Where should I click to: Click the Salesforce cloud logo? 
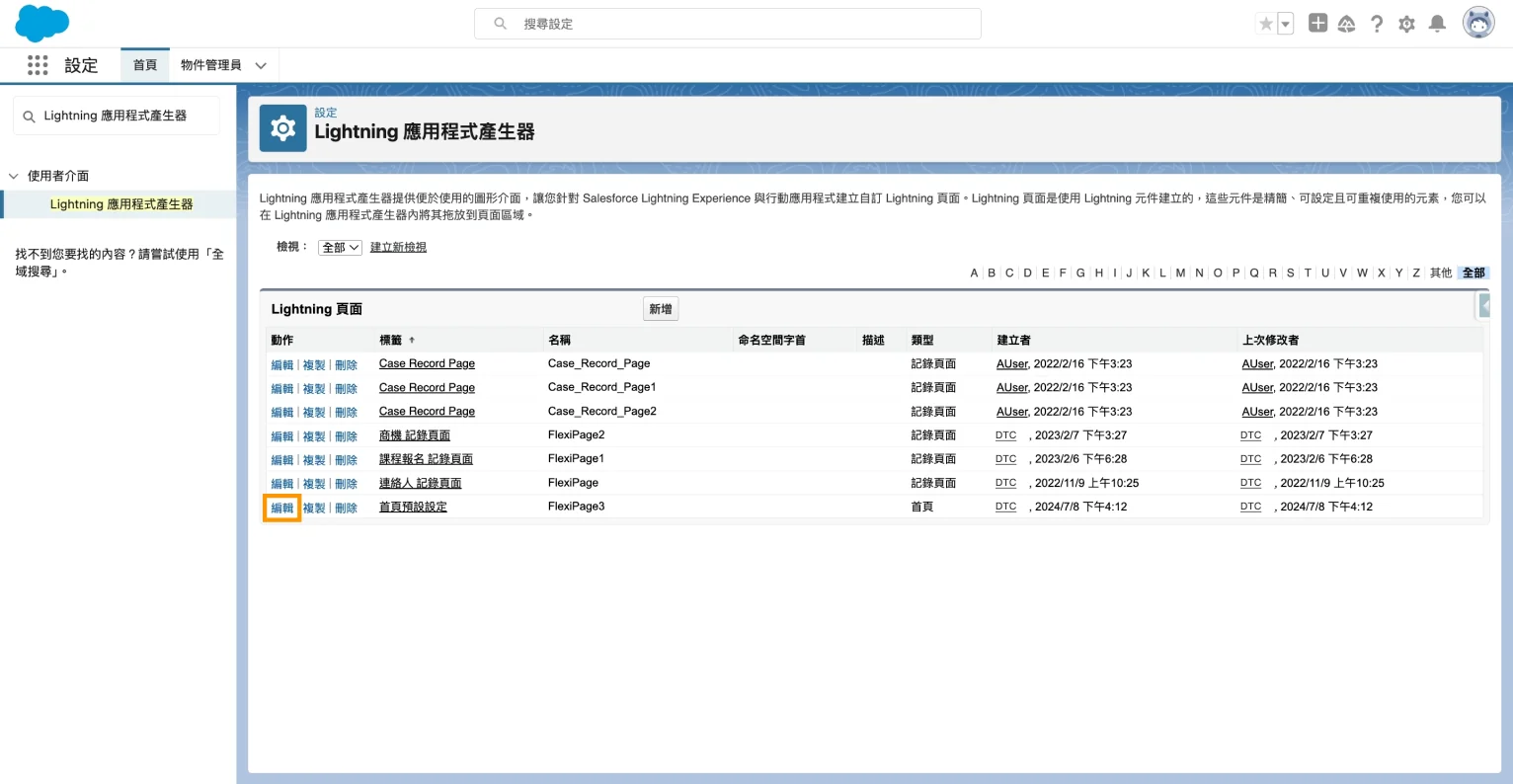(42, 23)
